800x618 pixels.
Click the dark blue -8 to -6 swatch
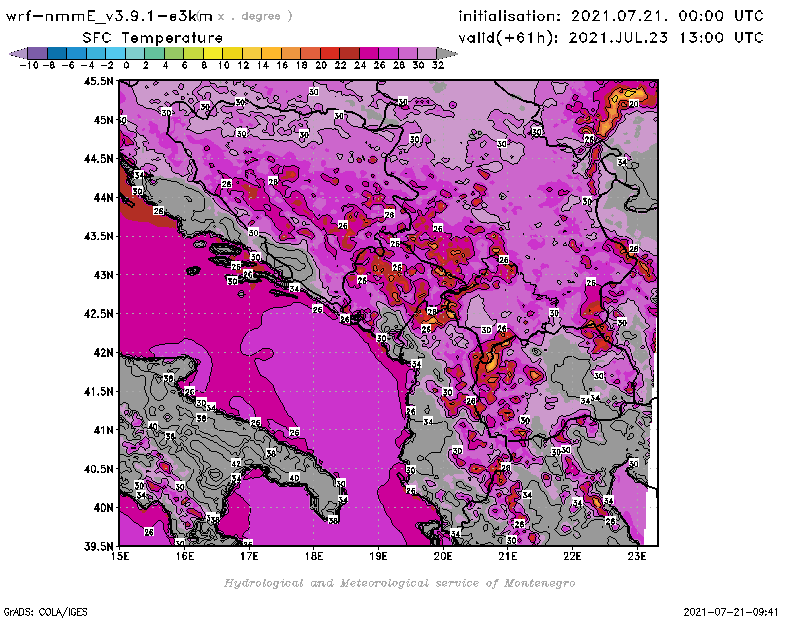point(57,53)
